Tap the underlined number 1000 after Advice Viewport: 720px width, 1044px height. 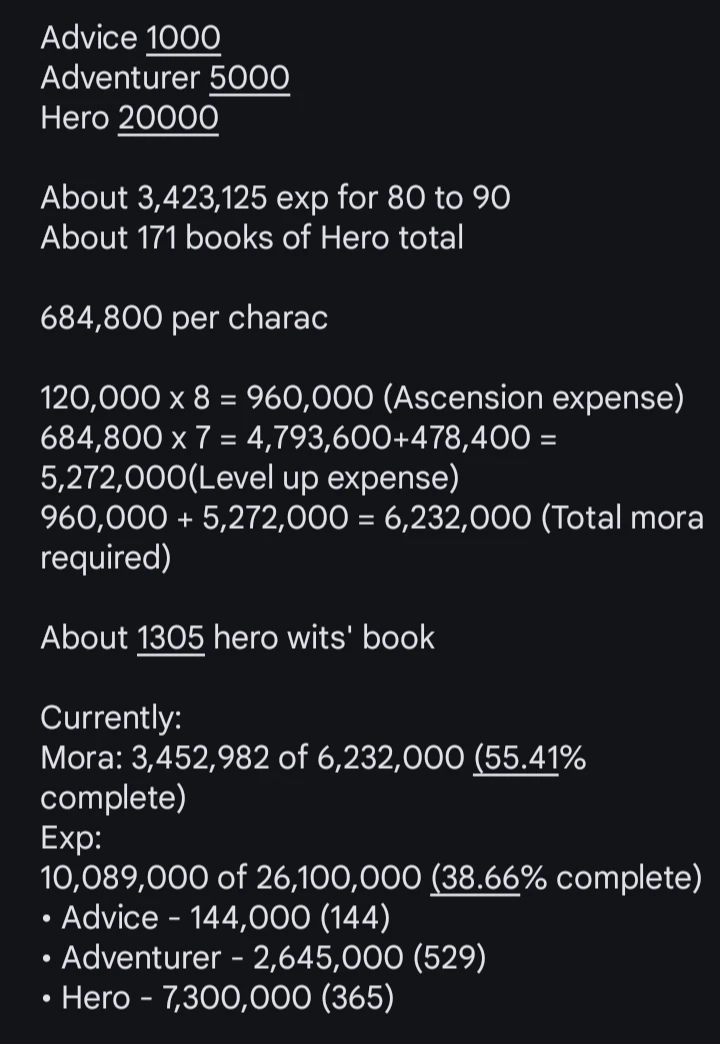[183, 38]
